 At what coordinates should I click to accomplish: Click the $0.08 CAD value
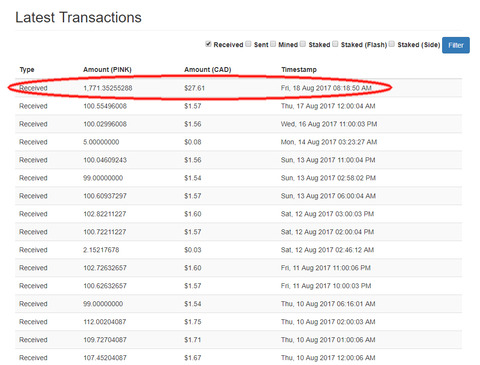point(193,142)
